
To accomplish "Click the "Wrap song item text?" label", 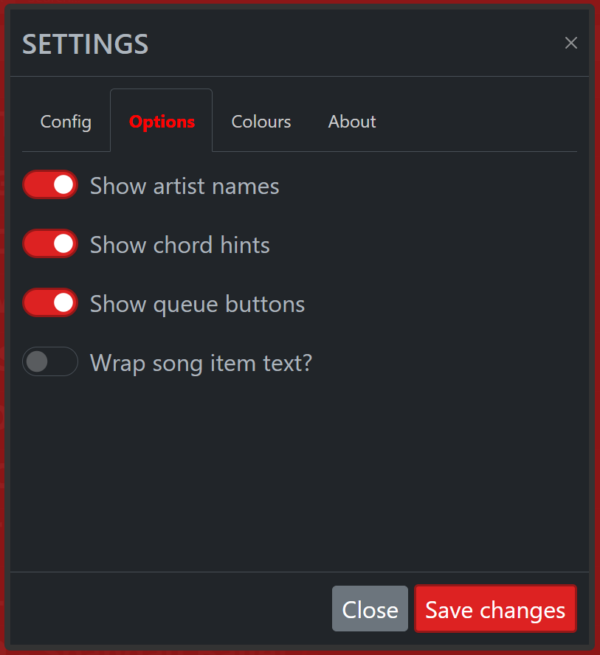I will [x=201, y=363].
